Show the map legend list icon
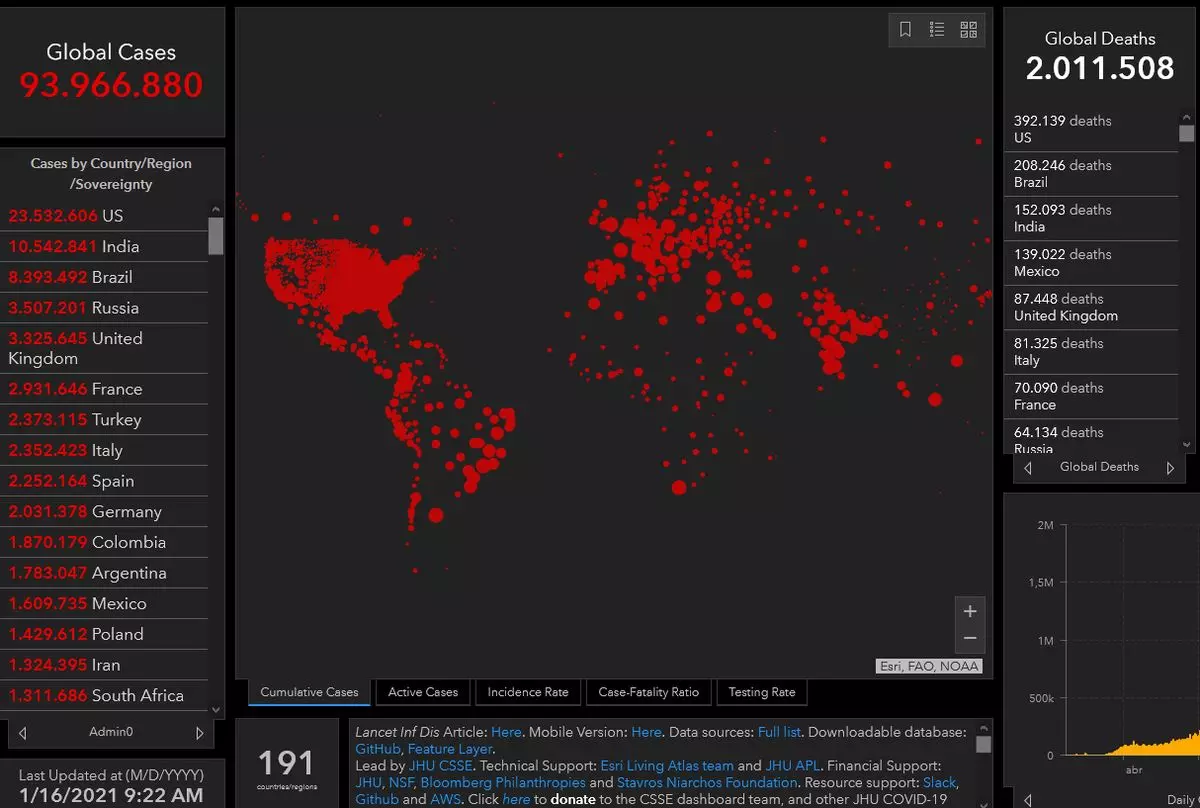 pos(937,30)
